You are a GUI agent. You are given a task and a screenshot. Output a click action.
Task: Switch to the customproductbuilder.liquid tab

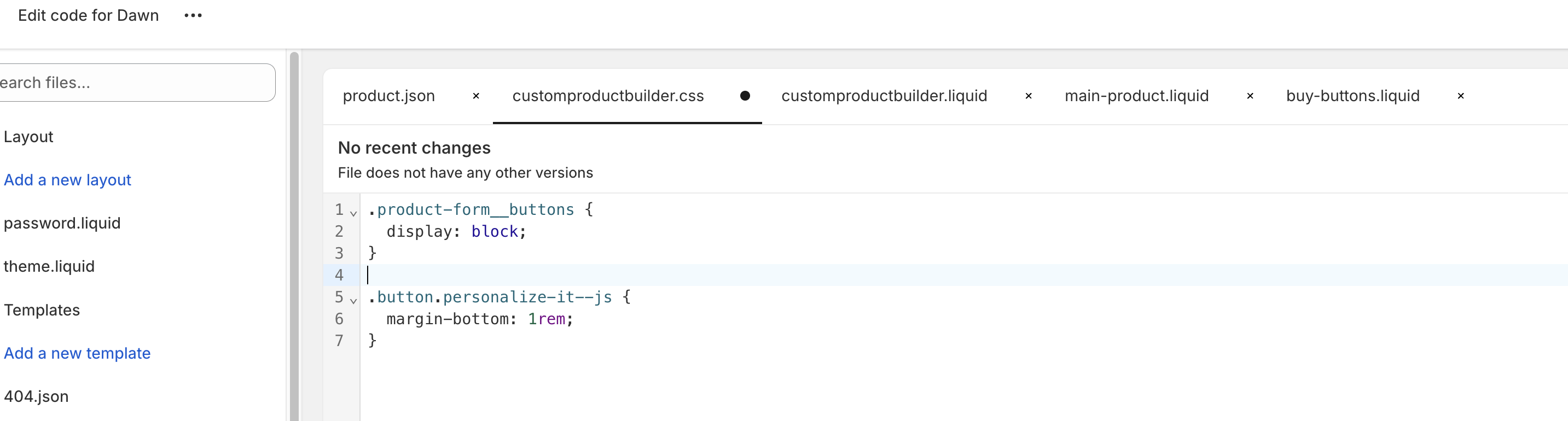coord(884,96)
